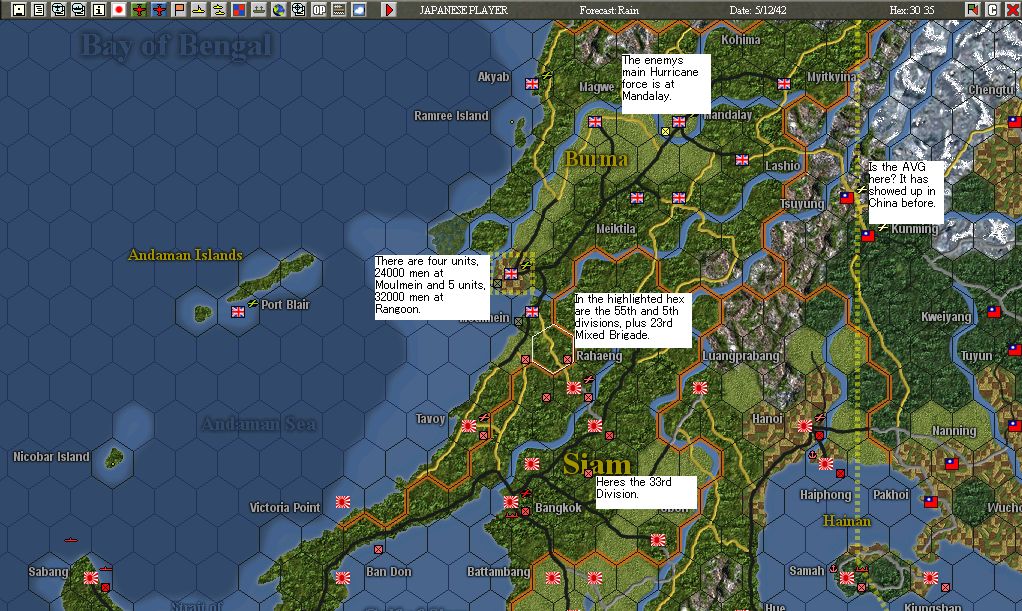Select the Japanese unit at Sabang
The width and height of the screenshot is (1022, 611).
pos(91,578)
